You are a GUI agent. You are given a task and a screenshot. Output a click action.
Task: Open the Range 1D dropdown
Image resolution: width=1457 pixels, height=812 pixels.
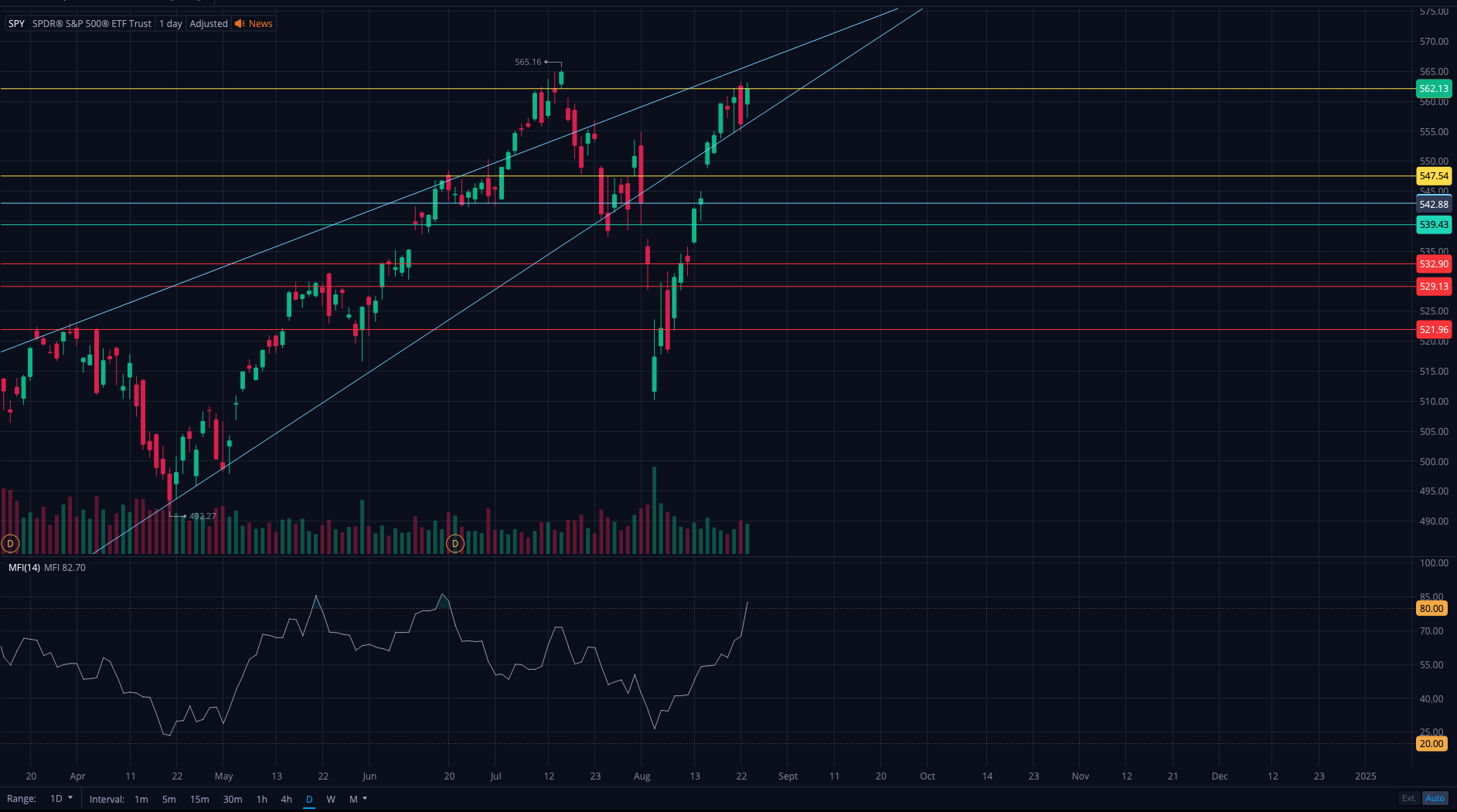[61, 799]
